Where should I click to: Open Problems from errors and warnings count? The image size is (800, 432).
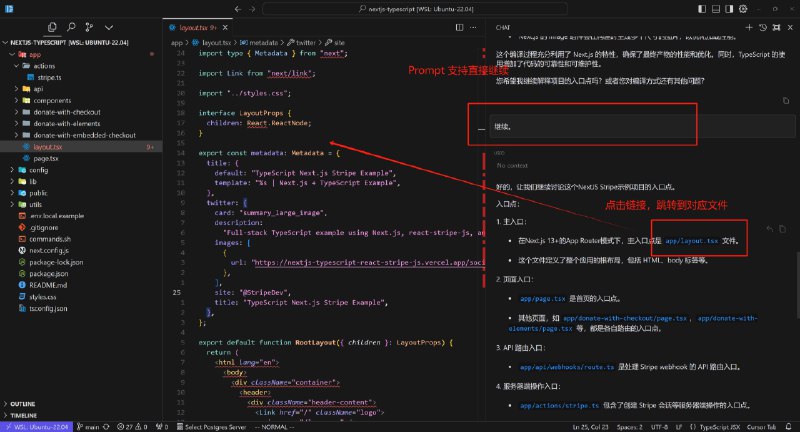coord(132,427)
